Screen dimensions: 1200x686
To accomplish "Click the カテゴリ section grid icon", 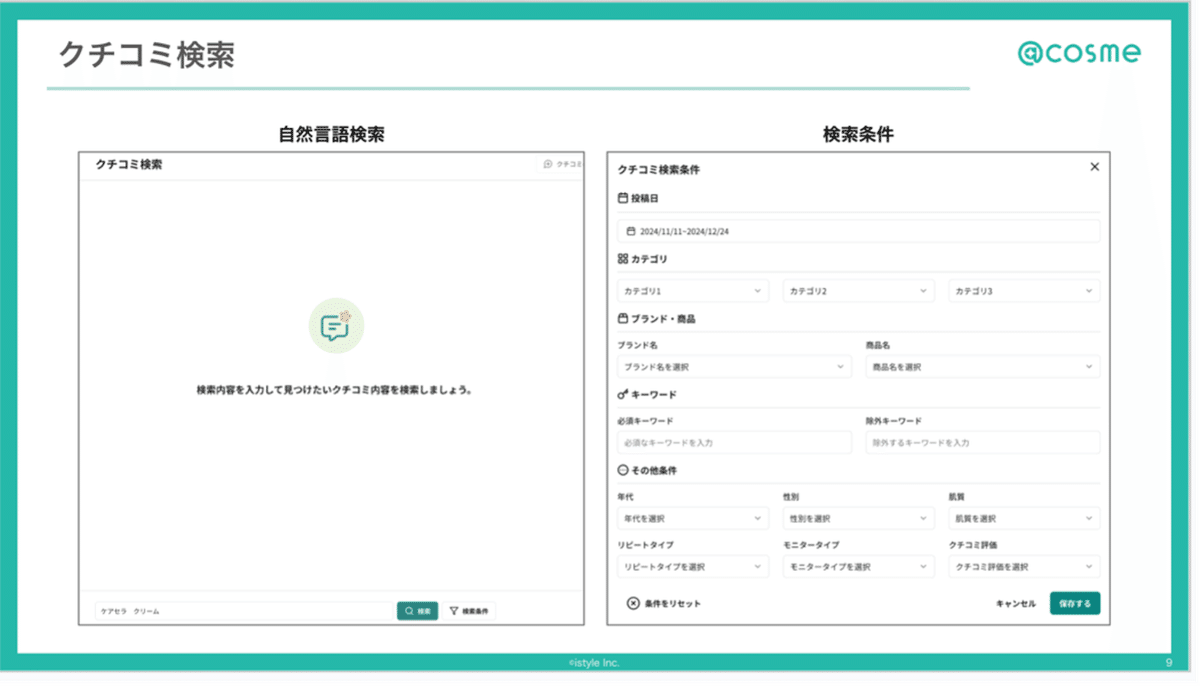I will point(623,258).
